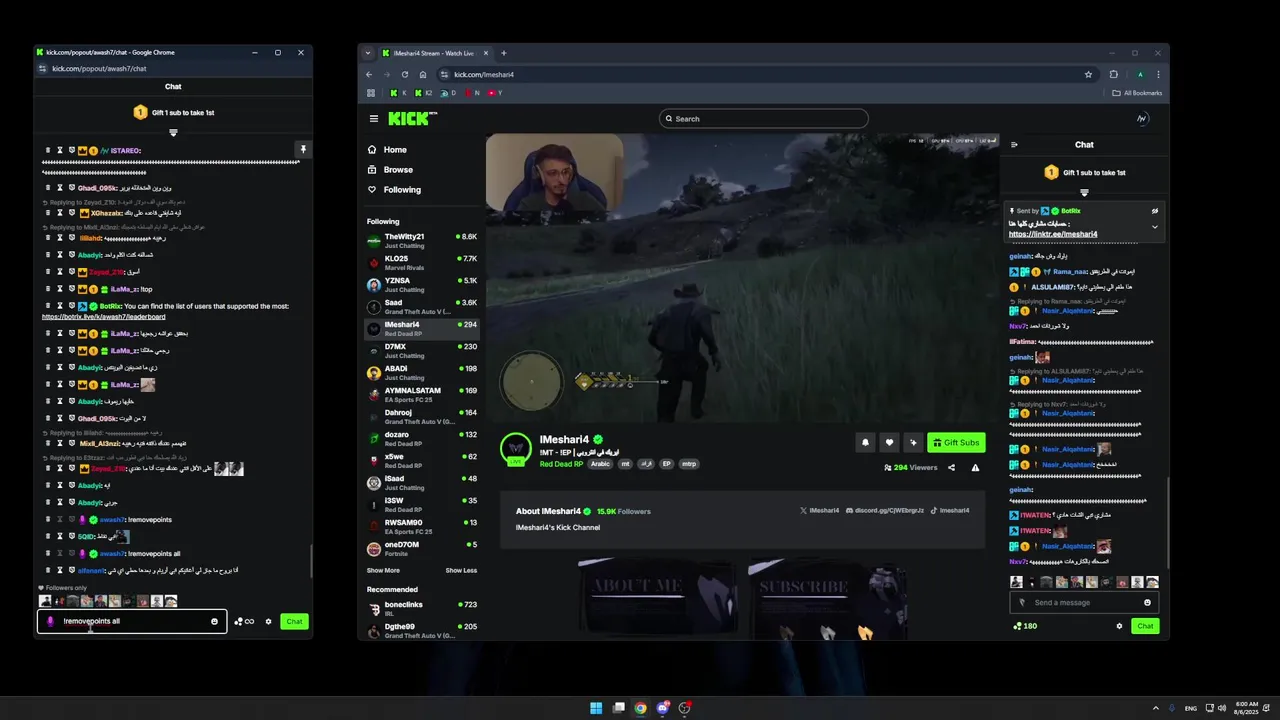
Task: Show hidden system tray icons
Action: tap(1156, 708)
